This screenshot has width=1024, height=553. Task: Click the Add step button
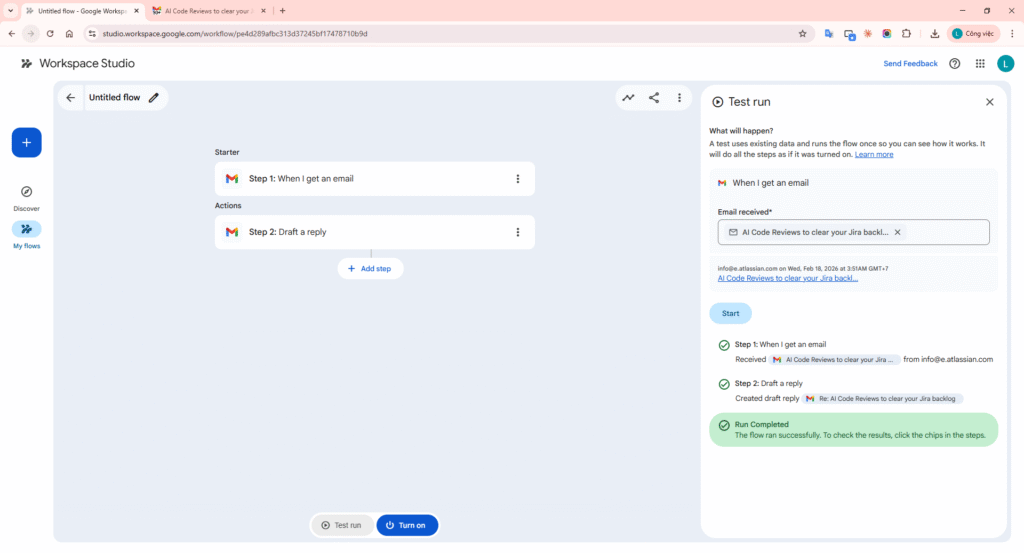point(370,268)
